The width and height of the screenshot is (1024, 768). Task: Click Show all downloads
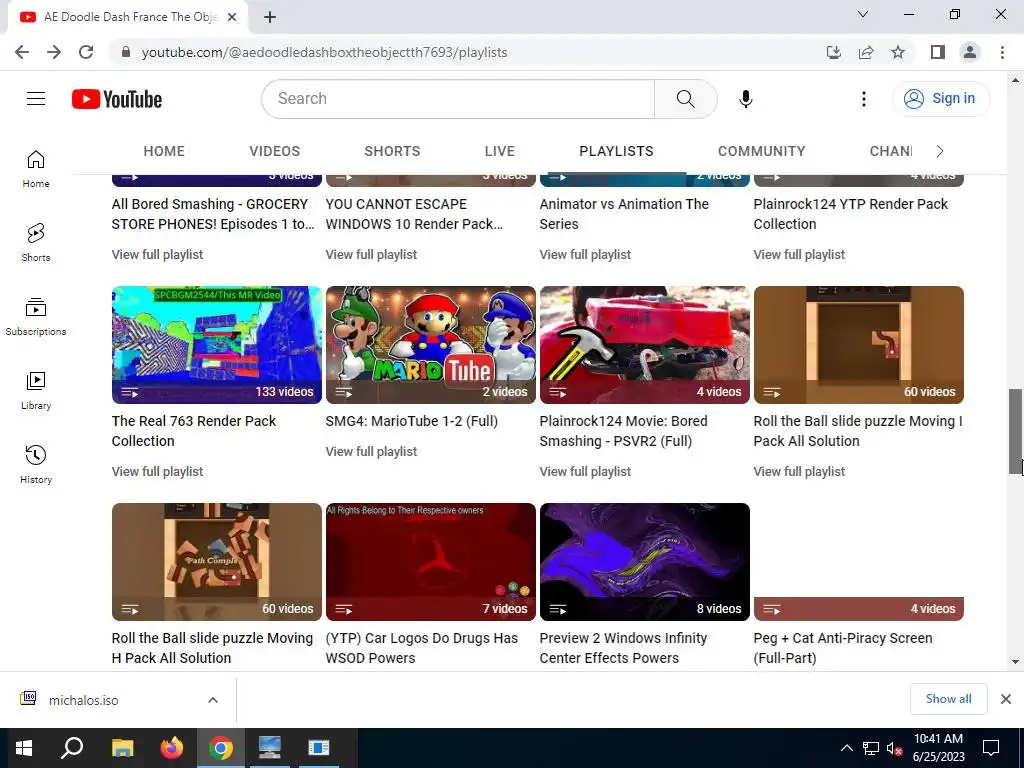(948, 699)
